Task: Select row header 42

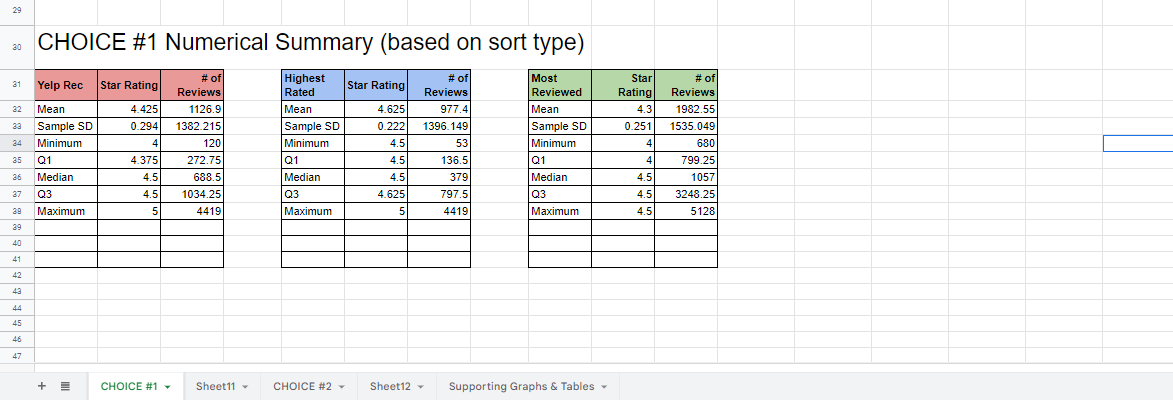Action: tap(16, 275)
